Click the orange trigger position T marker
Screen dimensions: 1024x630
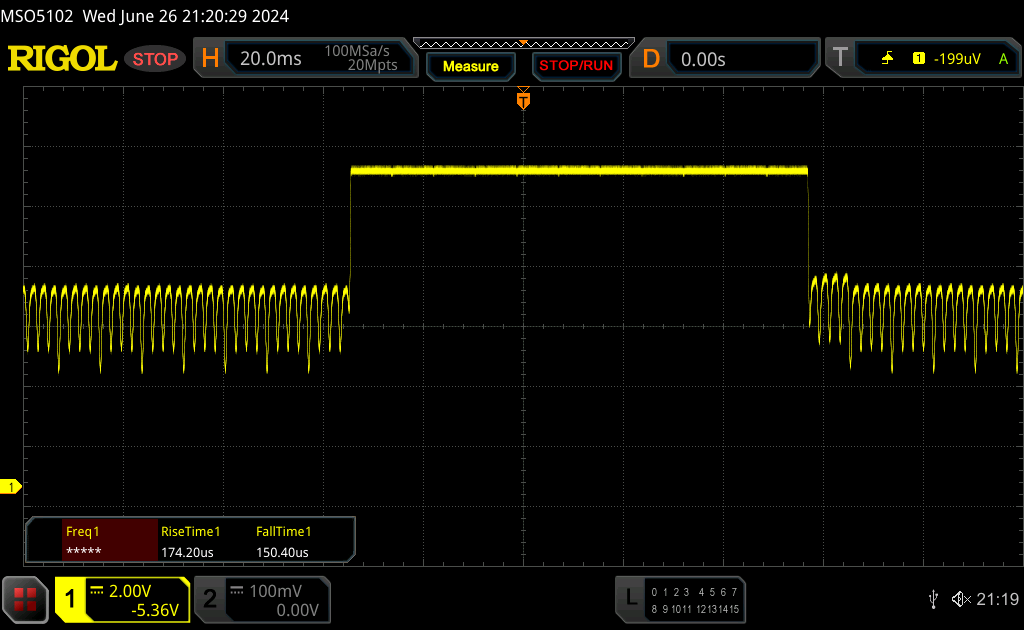pyautogui.click(x=523, y=99)
